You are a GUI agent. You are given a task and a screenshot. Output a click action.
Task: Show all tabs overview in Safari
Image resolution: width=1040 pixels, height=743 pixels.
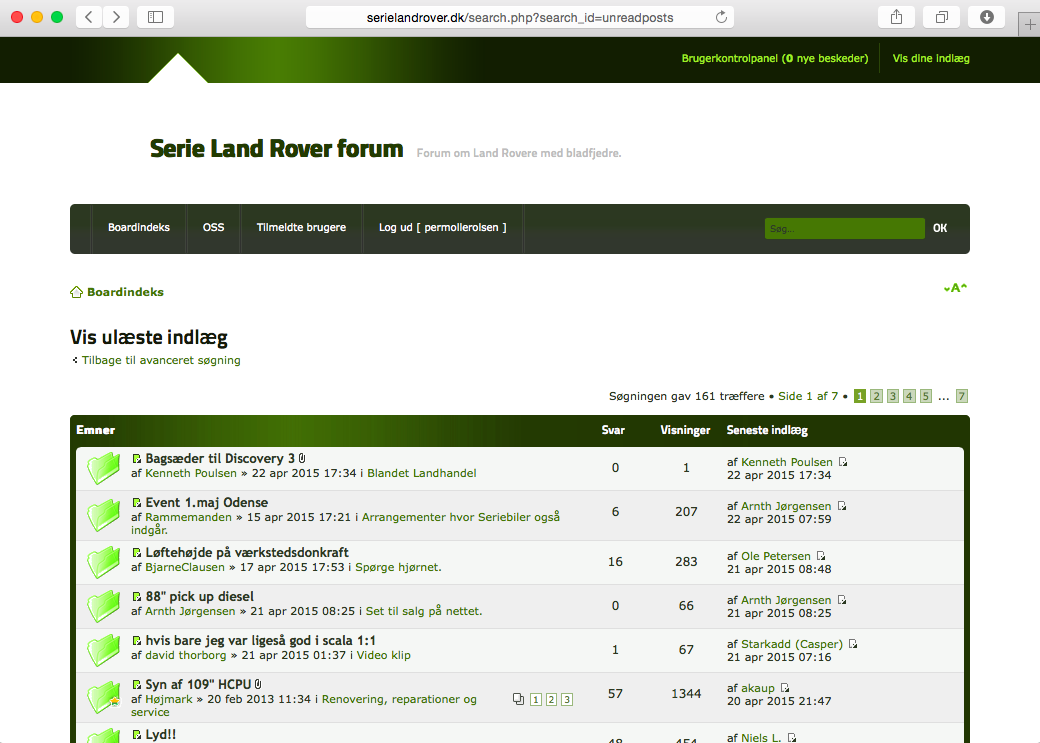tap(941, 17)
